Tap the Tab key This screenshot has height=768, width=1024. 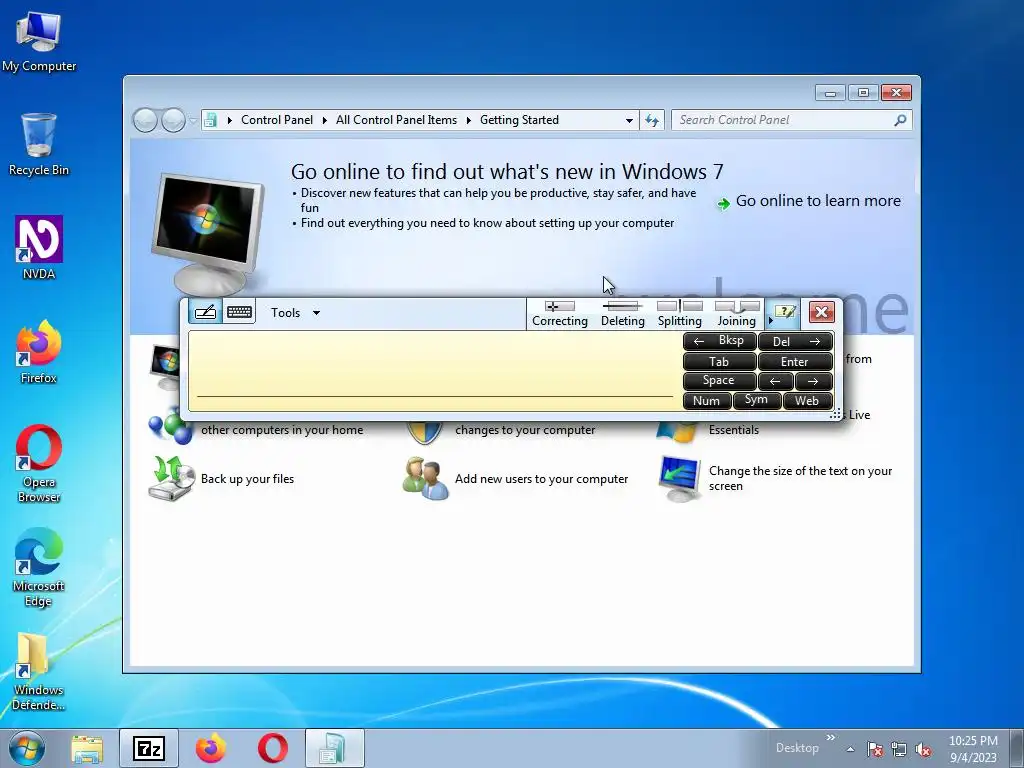pos(720,361)
